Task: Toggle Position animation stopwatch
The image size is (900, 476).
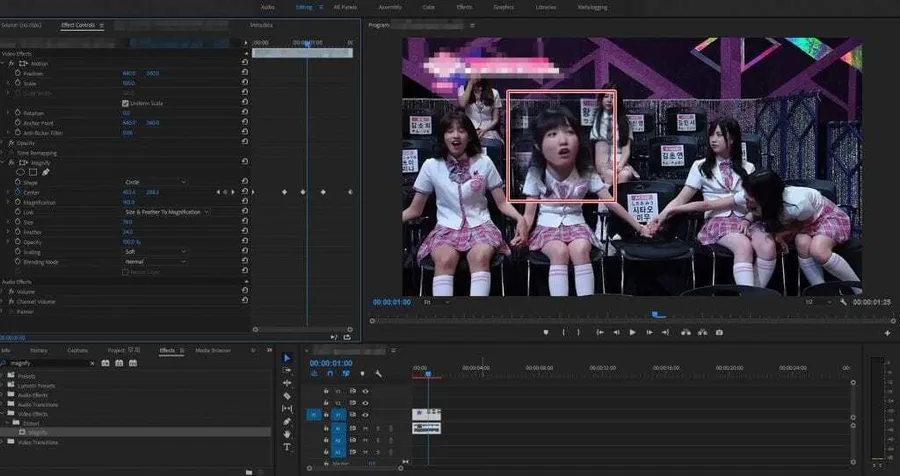Action: (17, 73)
